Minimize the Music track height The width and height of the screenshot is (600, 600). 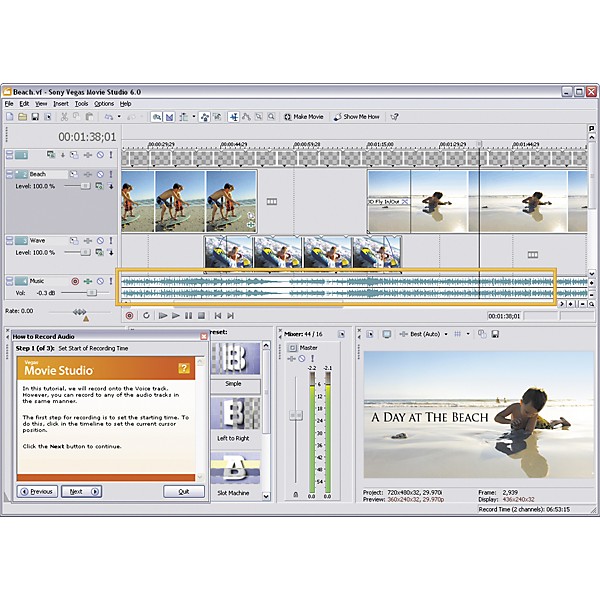[x=10, y=281]
